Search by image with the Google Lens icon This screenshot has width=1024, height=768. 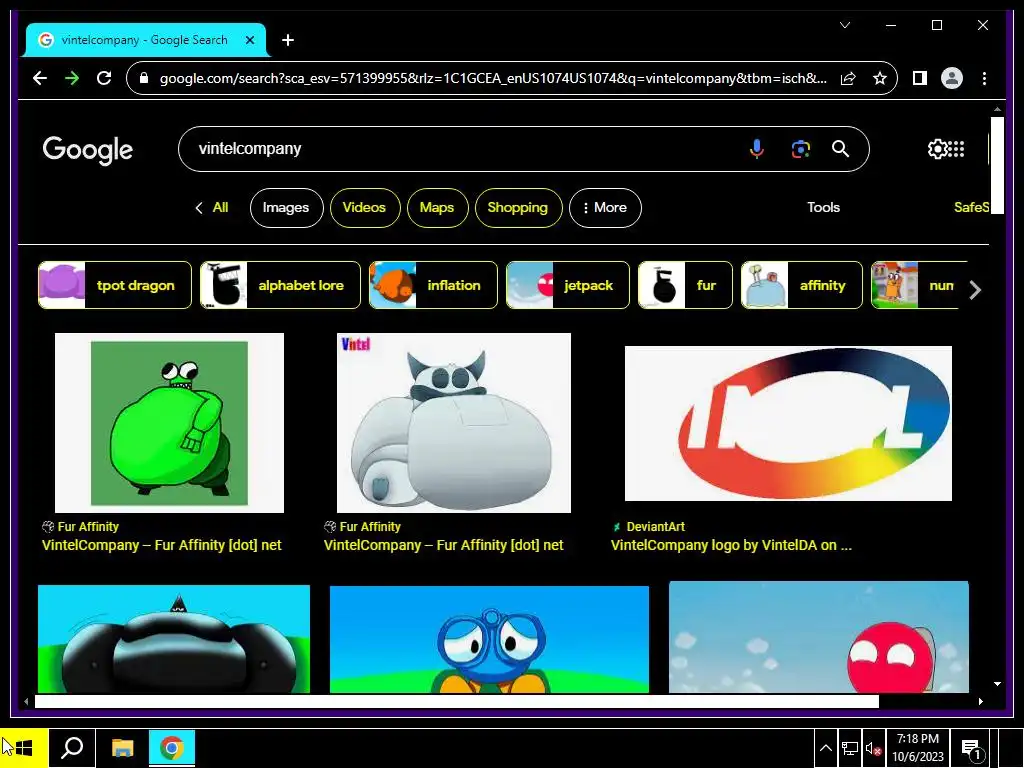pyautogui.click(x=801, y=149)
